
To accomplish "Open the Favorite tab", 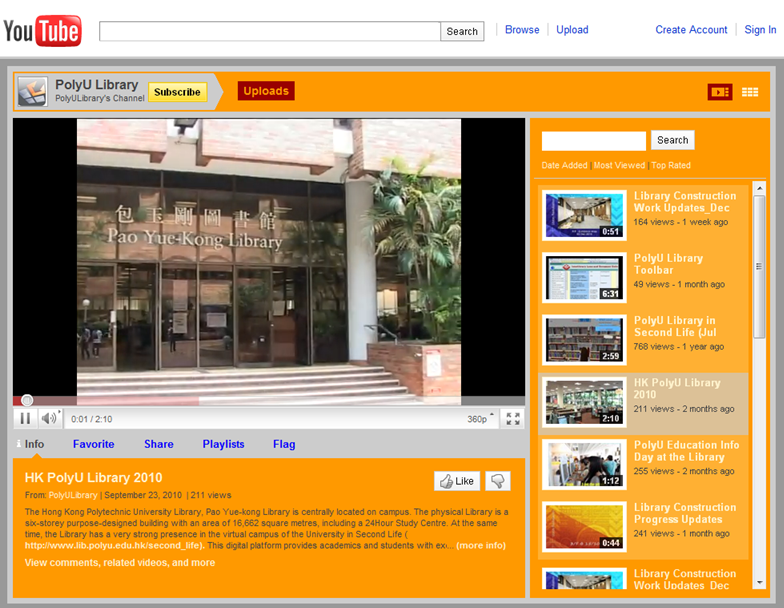I will point(94,444).
